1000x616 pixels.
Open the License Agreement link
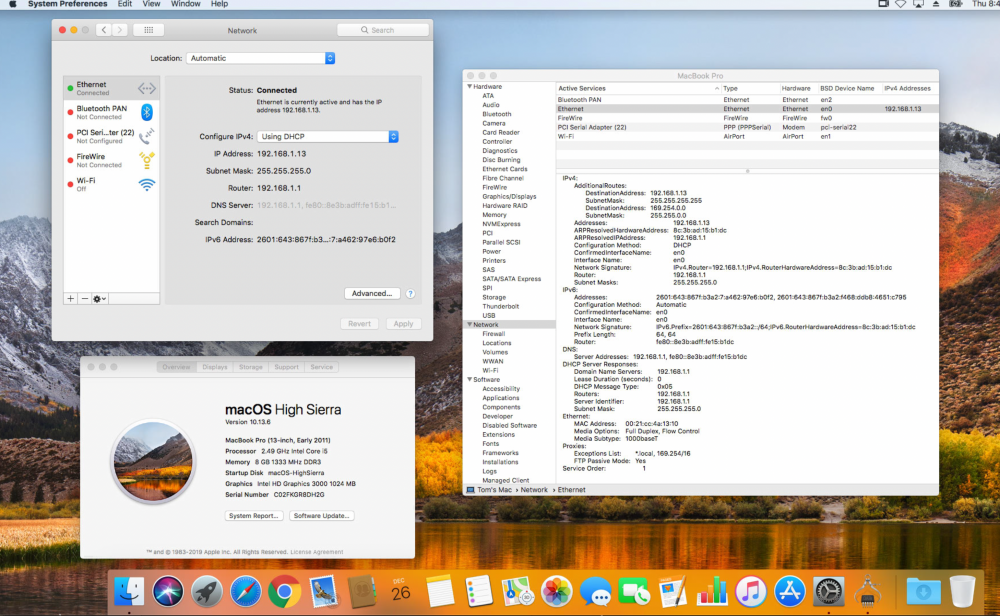pyautogui.click(x=317, y=552)
